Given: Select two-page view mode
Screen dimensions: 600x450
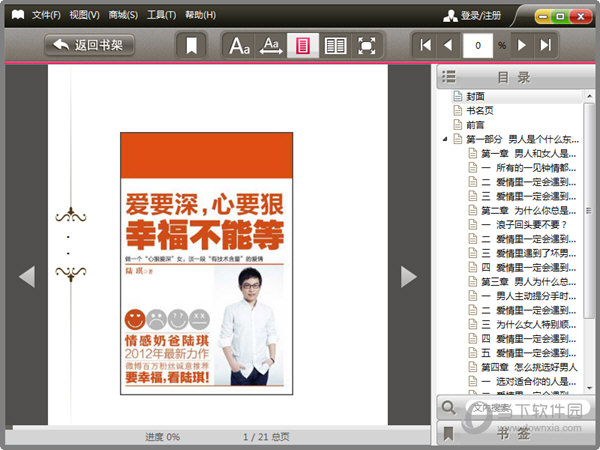Looking at the screenshot, I should coord(335,46).
